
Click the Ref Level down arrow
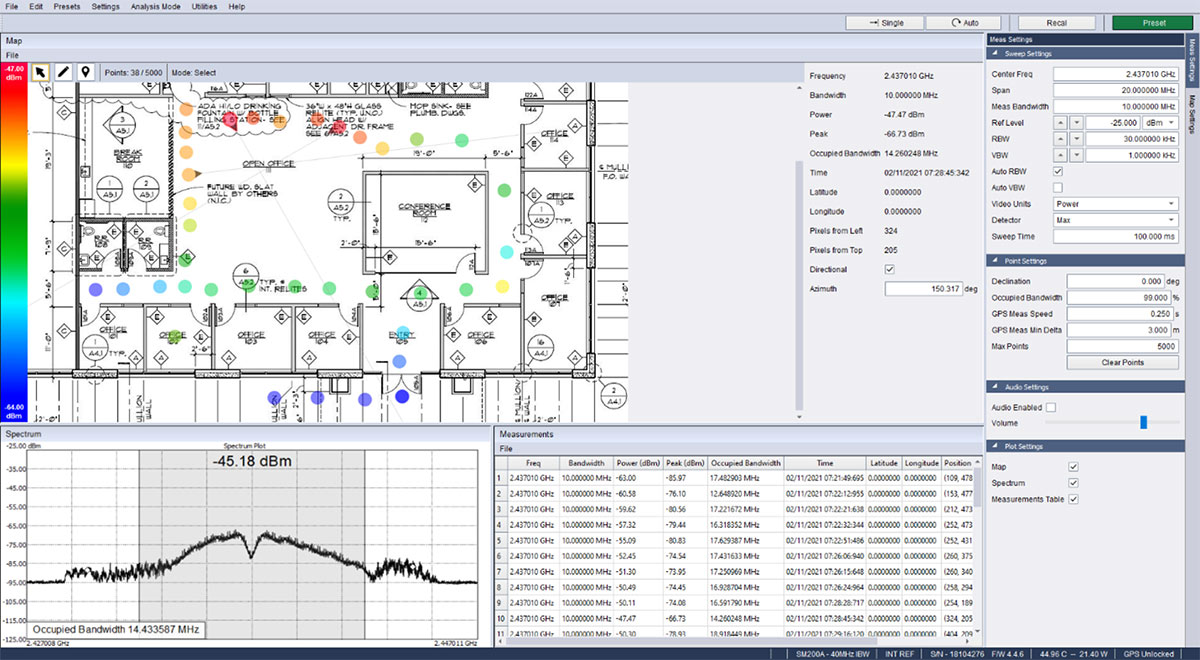click(x=1076, y=122)
